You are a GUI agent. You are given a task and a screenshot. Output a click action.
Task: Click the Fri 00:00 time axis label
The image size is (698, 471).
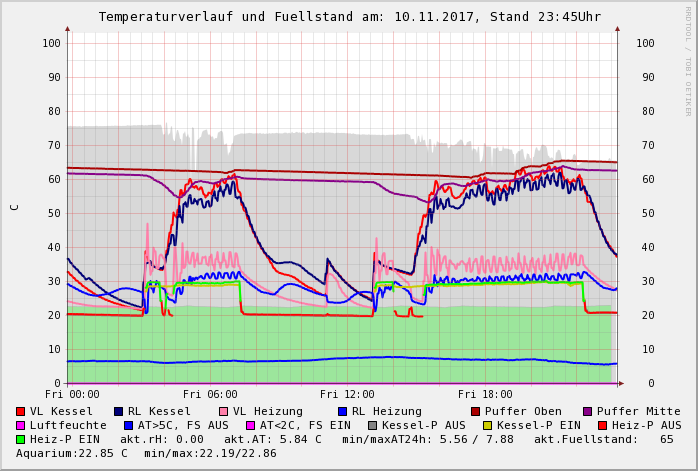point(72,394)
